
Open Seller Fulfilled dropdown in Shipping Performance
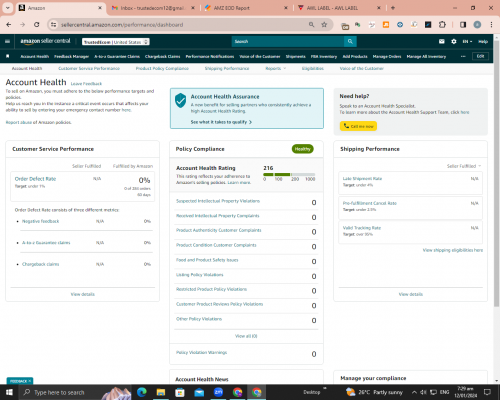coord(464,166)
